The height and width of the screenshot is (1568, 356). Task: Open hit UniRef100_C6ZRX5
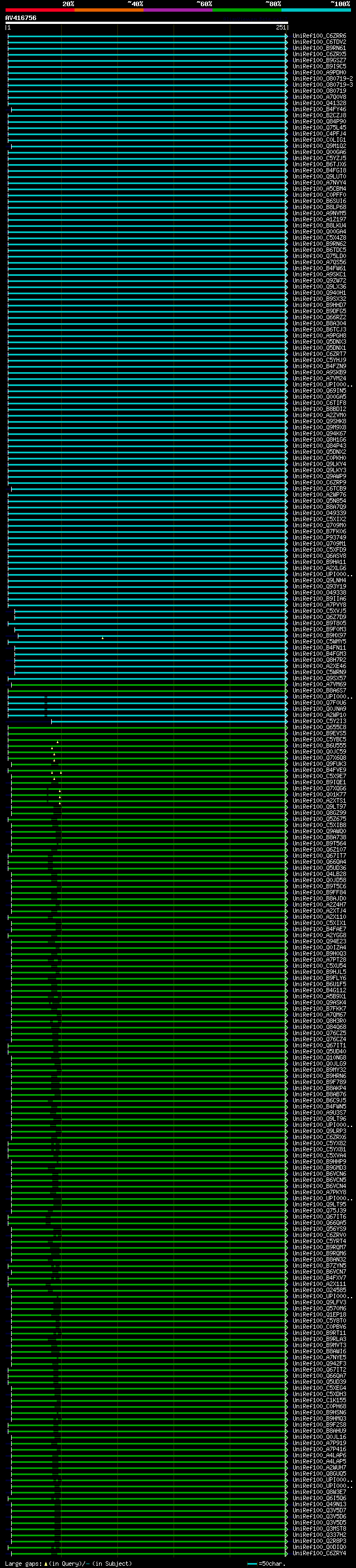click(319, 54)
